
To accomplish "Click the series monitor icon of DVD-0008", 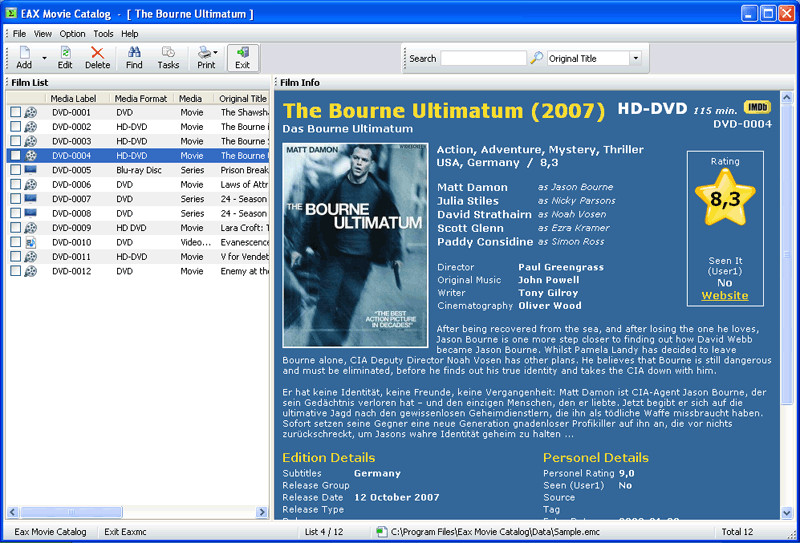I will 31,213.
